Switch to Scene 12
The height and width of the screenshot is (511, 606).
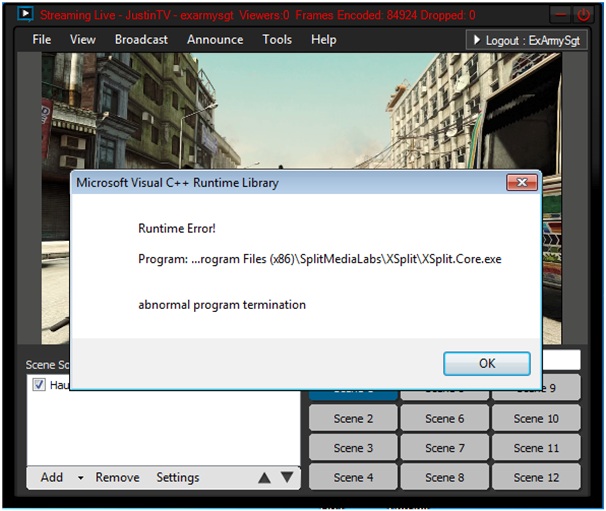tap(536, 477)
